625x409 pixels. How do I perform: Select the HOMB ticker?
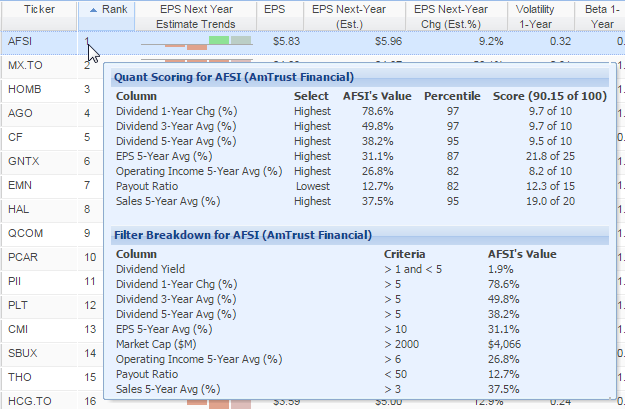pyautogui.click(x=24, y=89)
